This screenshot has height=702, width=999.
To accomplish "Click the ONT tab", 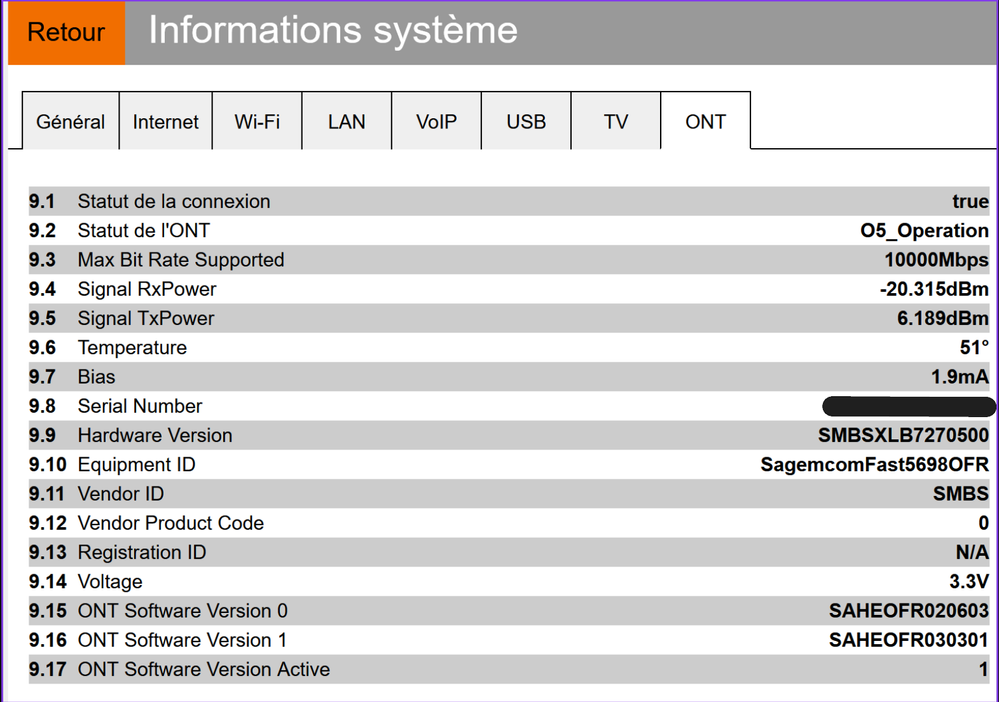I will pyautogui.click(x=705, y=122).
